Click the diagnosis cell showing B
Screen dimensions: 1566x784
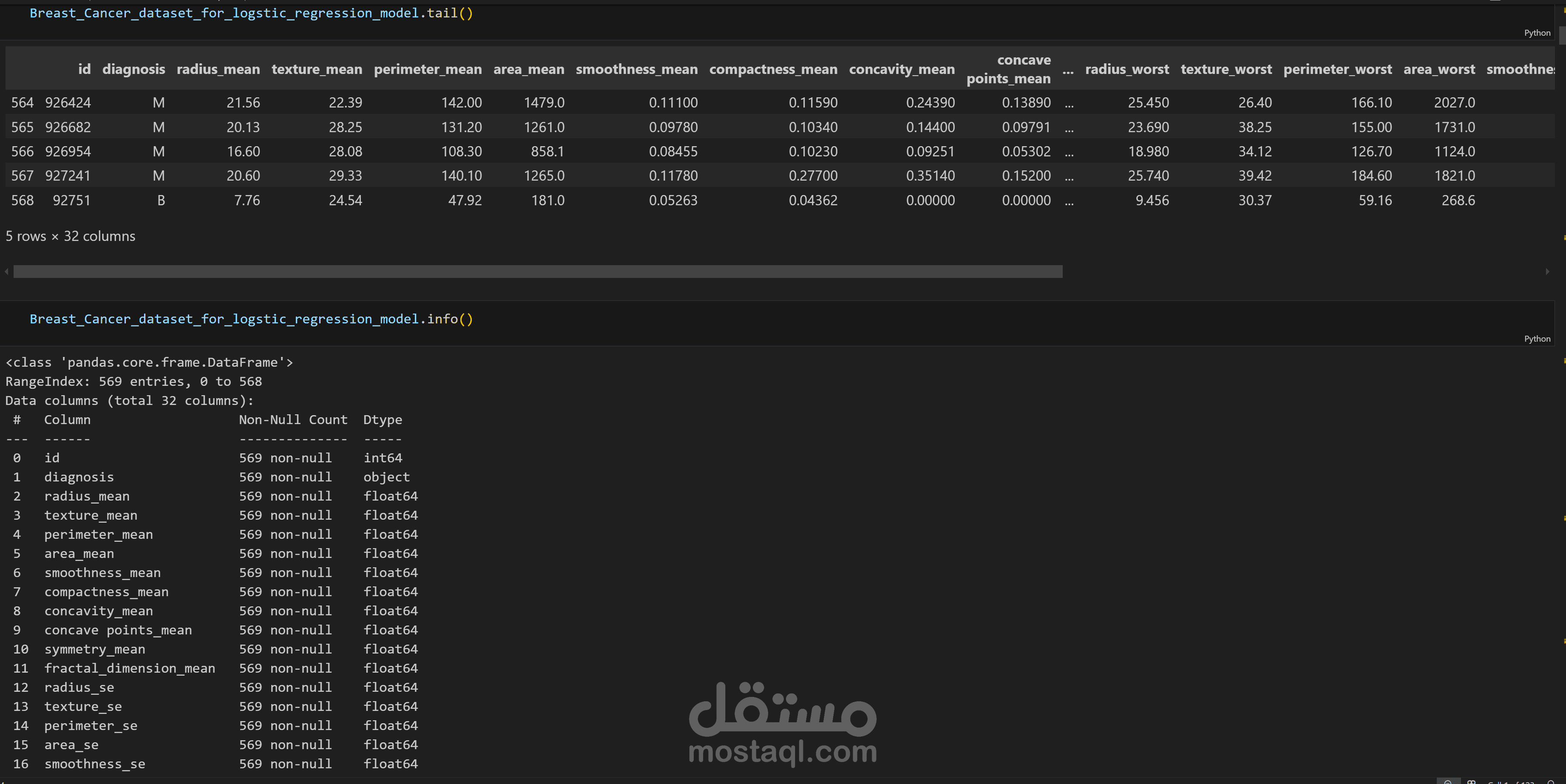tap(161, 200)
